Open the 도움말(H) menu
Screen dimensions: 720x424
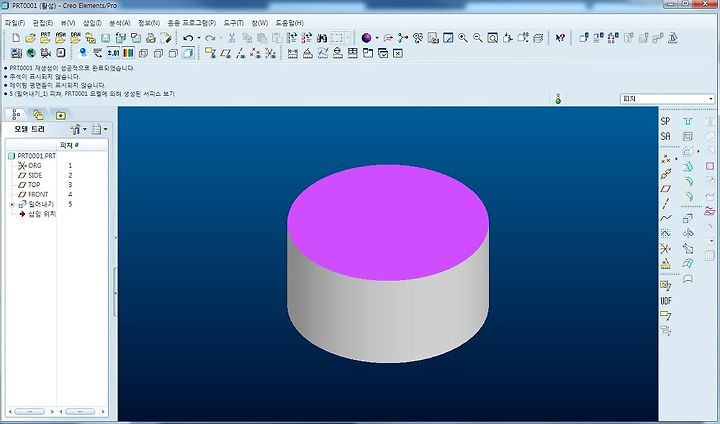click(290, 23)
